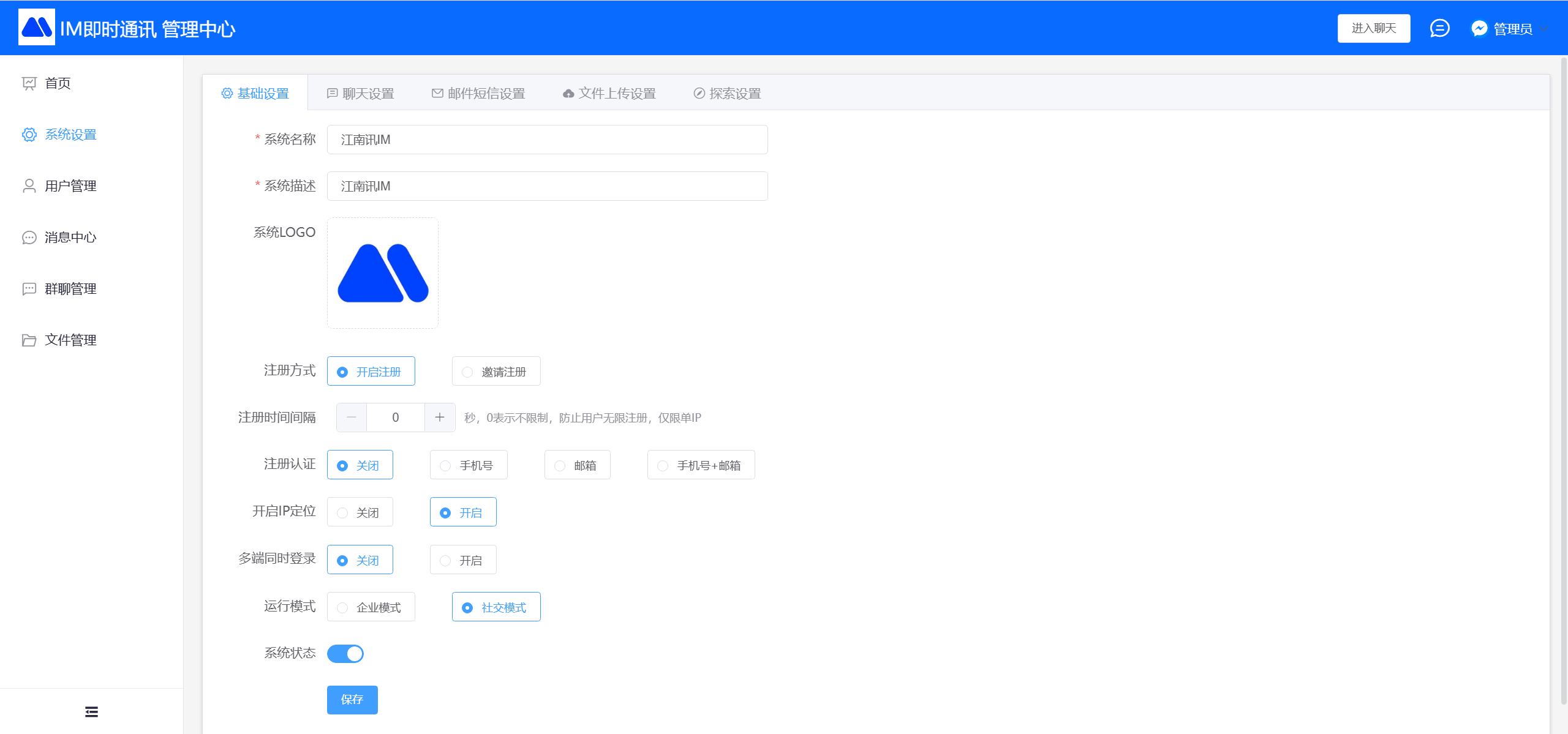
Task: Open 消息中心 chat bubble icon
Action: tap(29, 238)
